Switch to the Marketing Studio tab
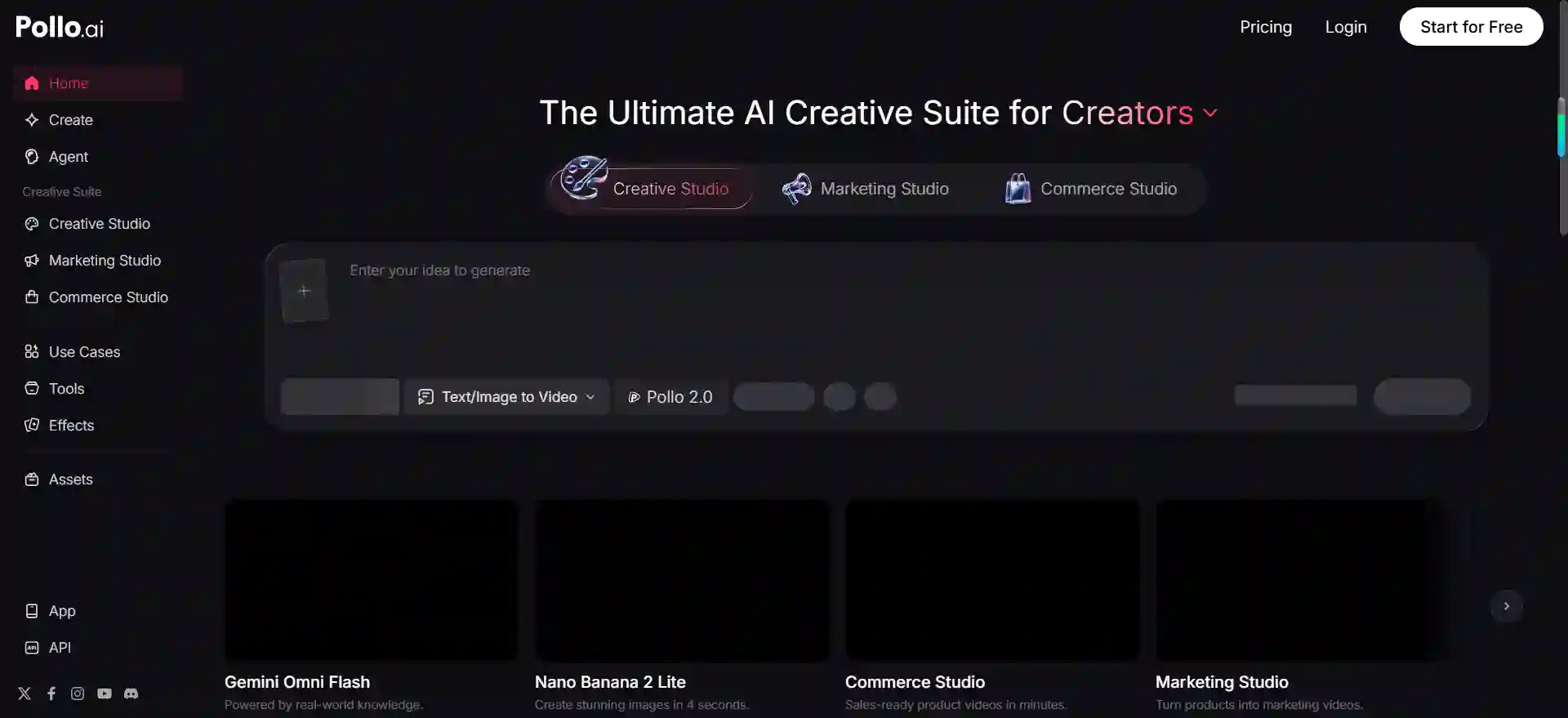 point(866,189)
